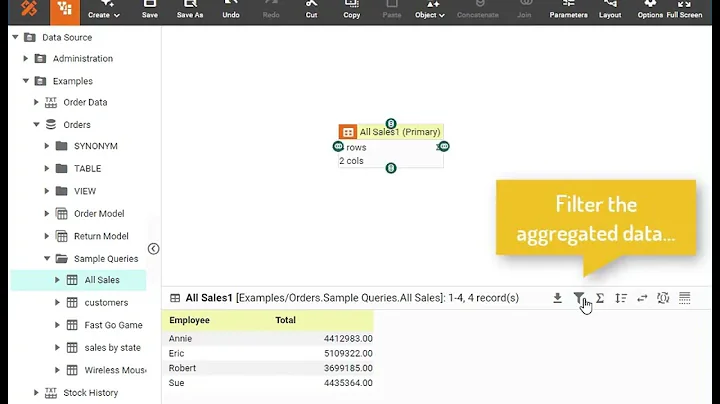Screen dimensions: 720x404
Task: Click the All Sales1 orange table icon
Action: coord(348,132)
